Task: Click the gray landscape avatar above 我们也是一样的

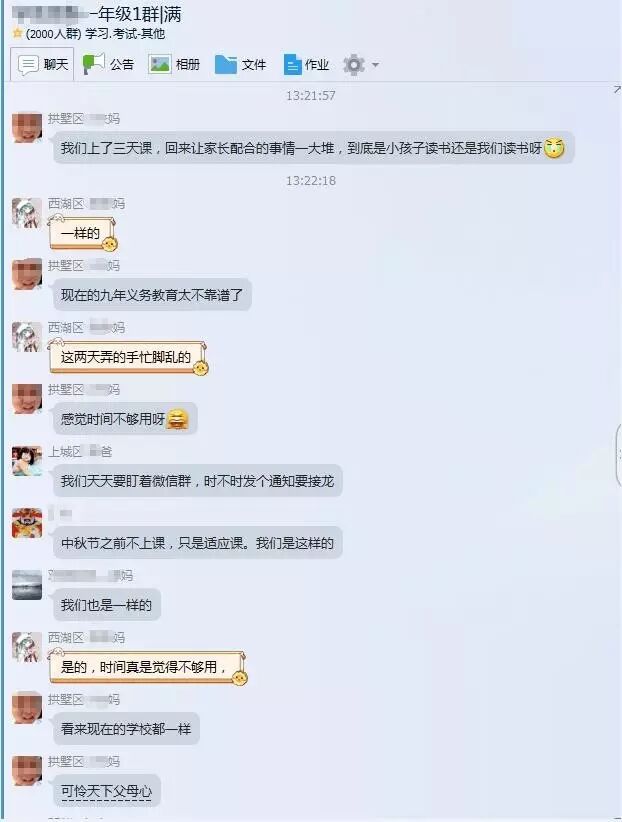Action: click(27, 585)
